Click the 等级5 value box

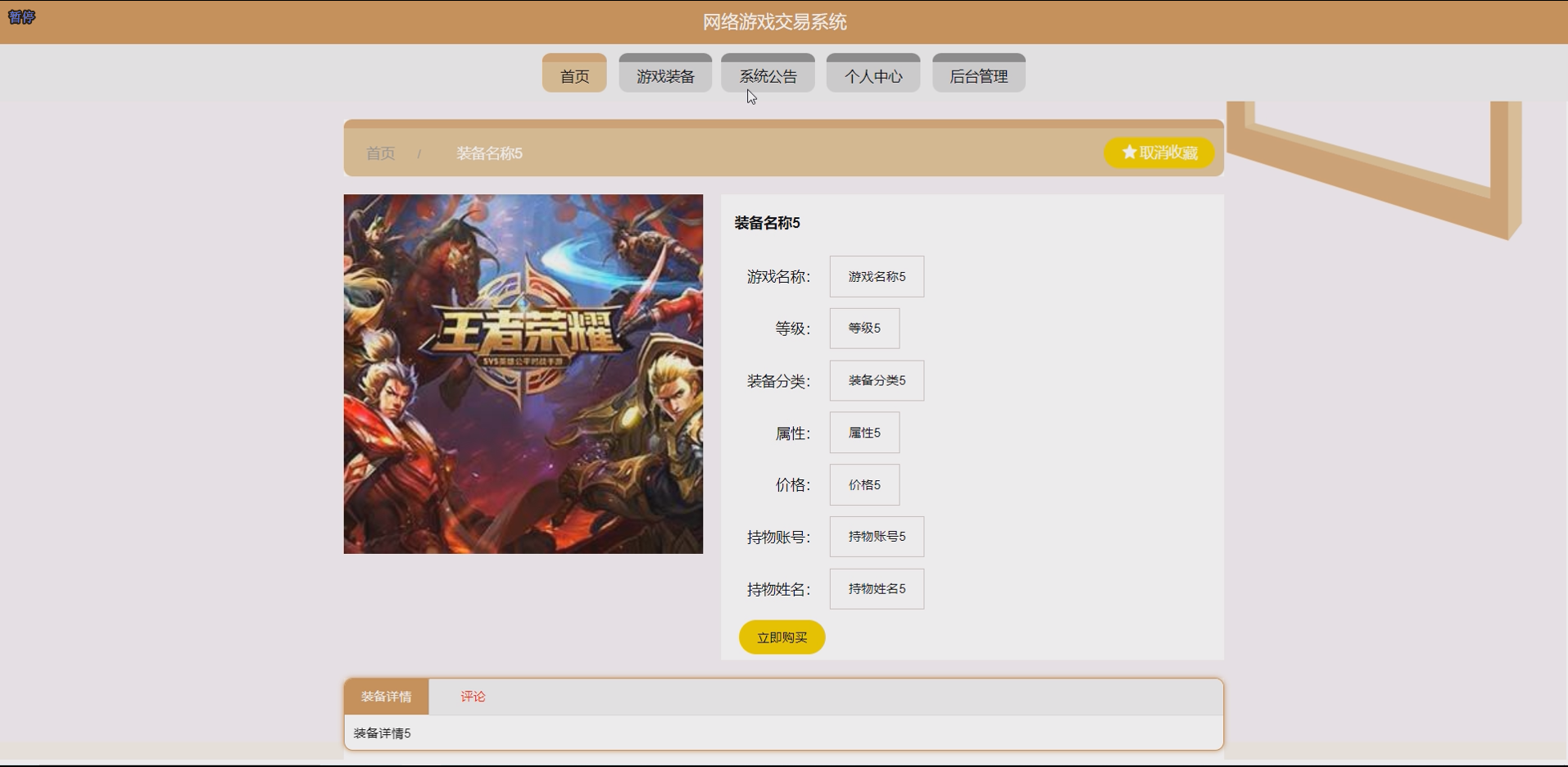[x=864, y=329]
